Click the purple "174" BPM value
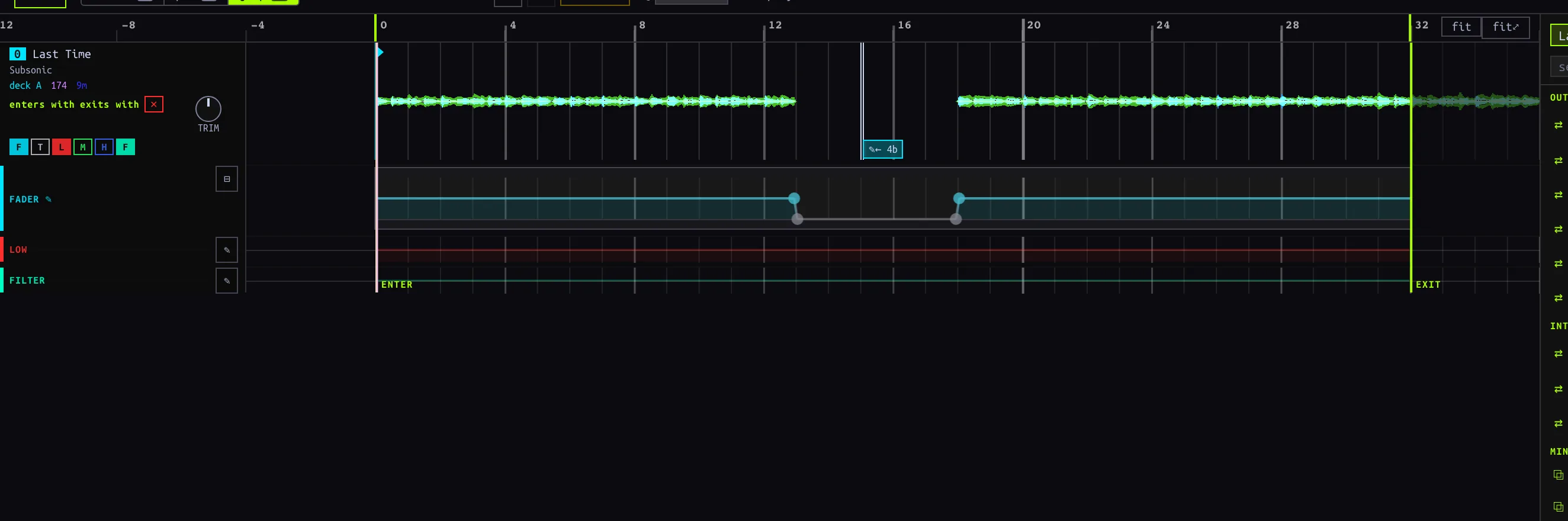 point(59,85)
